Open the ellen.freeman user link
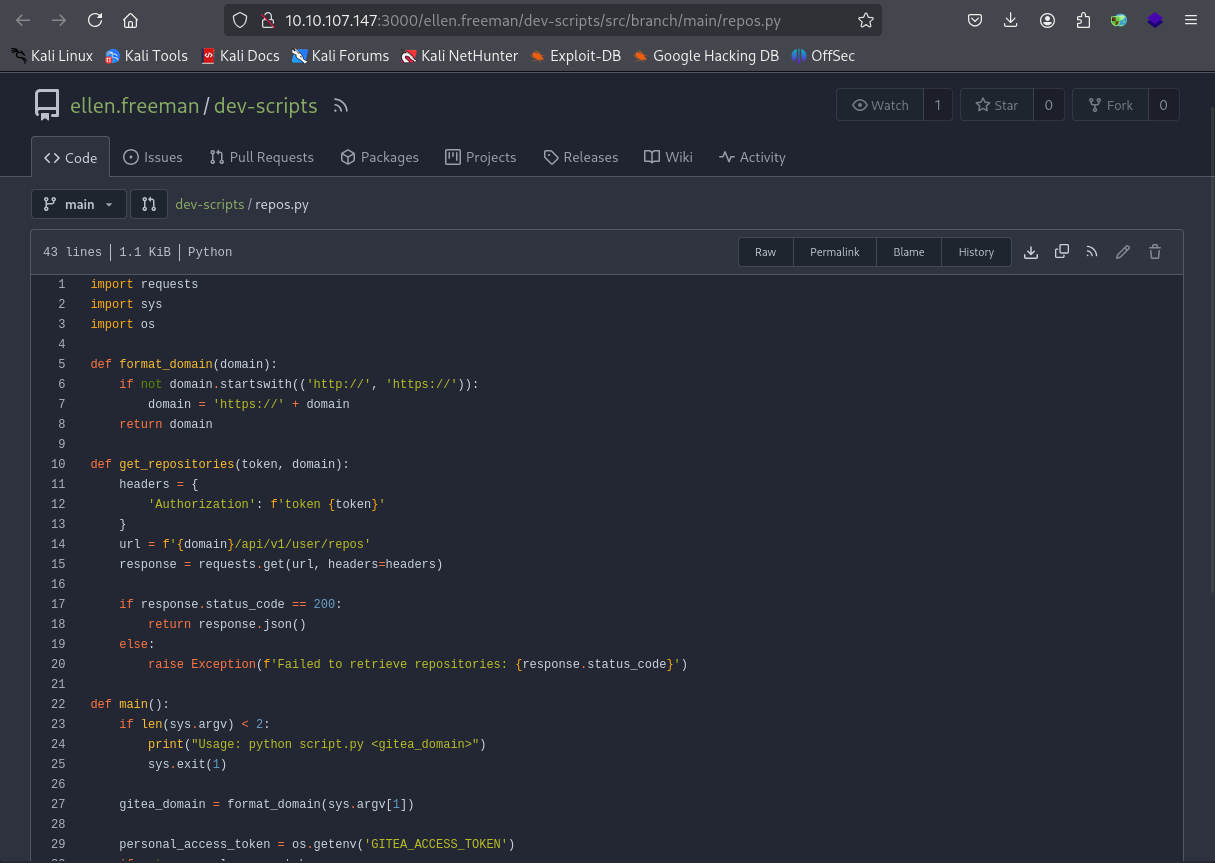 [134, 105]
